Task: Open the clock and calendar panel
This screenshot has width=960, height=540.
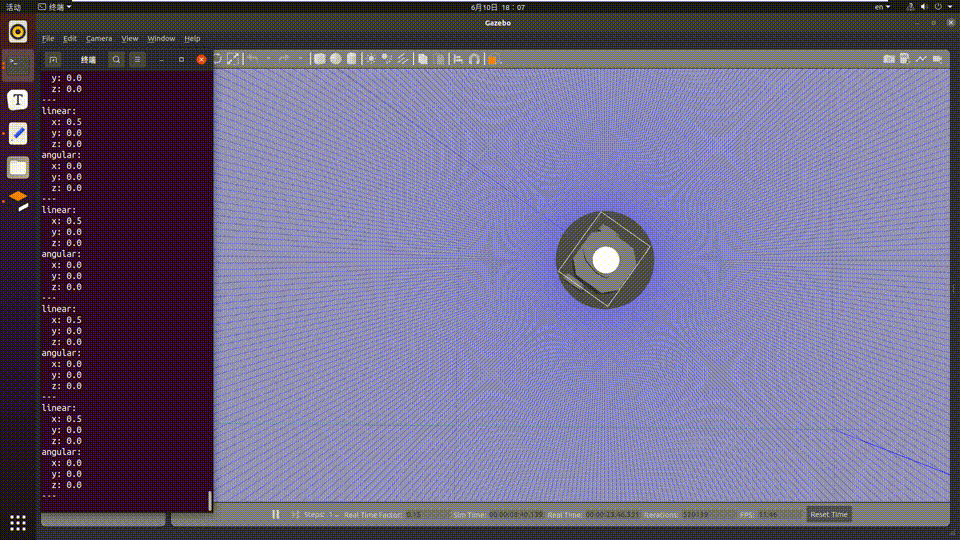Action: [x=498, y=7]
